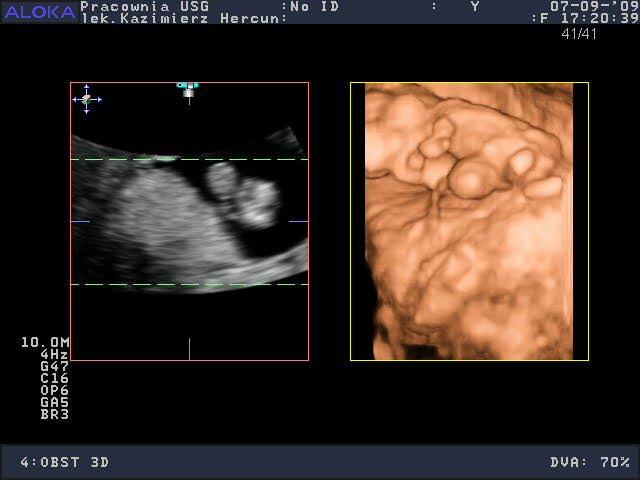This screenshot has height=480, width=640.
Task: Click the 'Y' age unit label
Action: point(475,6)
